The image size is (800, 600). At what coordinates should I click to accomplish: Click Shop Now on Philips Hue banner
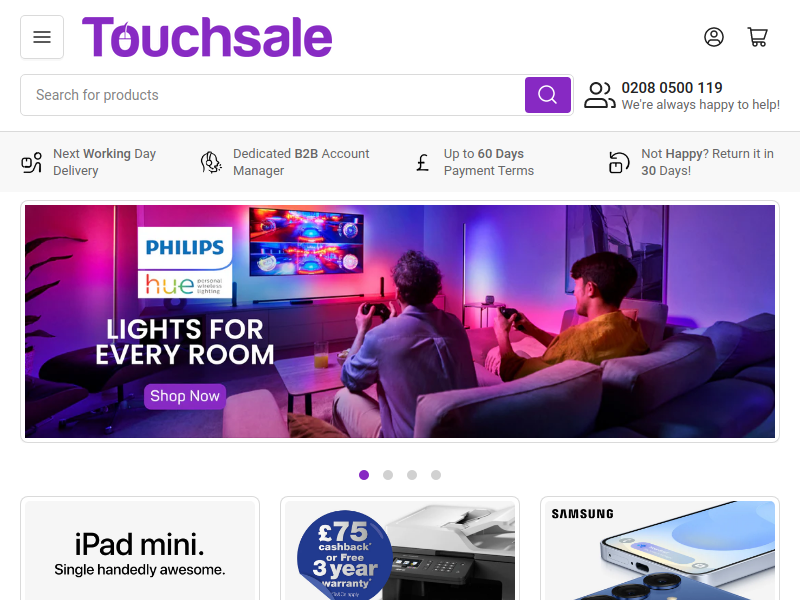pos(185,396)
